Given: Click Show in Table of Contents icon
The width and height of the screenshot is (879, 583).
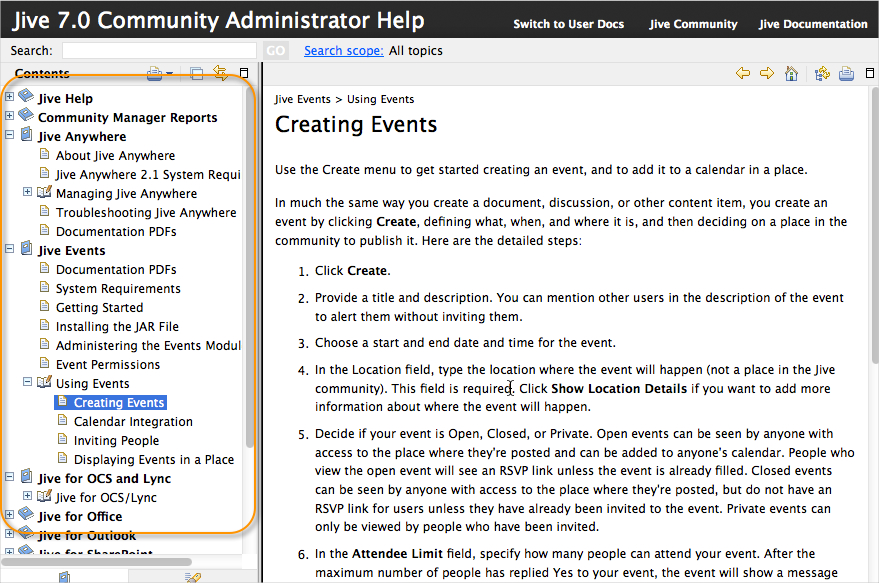Looking at the screenshot, I should tap(822, 73).
